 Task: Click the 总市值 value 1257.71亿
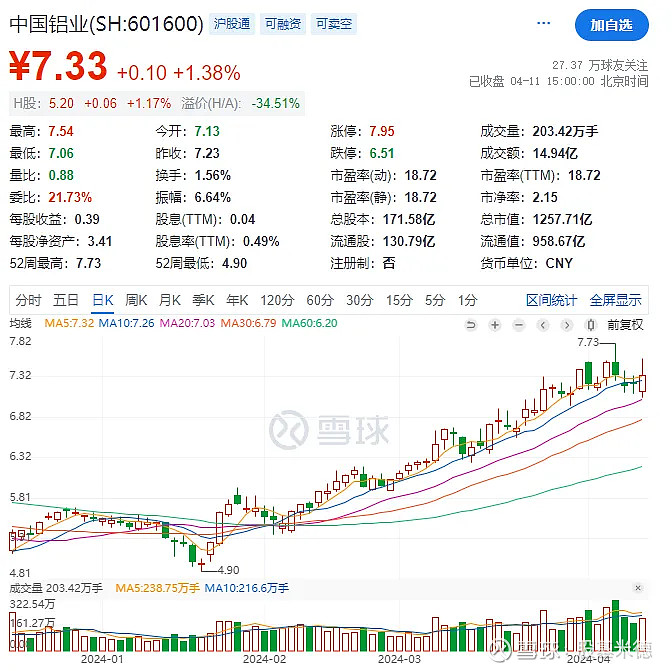(562, 219)
